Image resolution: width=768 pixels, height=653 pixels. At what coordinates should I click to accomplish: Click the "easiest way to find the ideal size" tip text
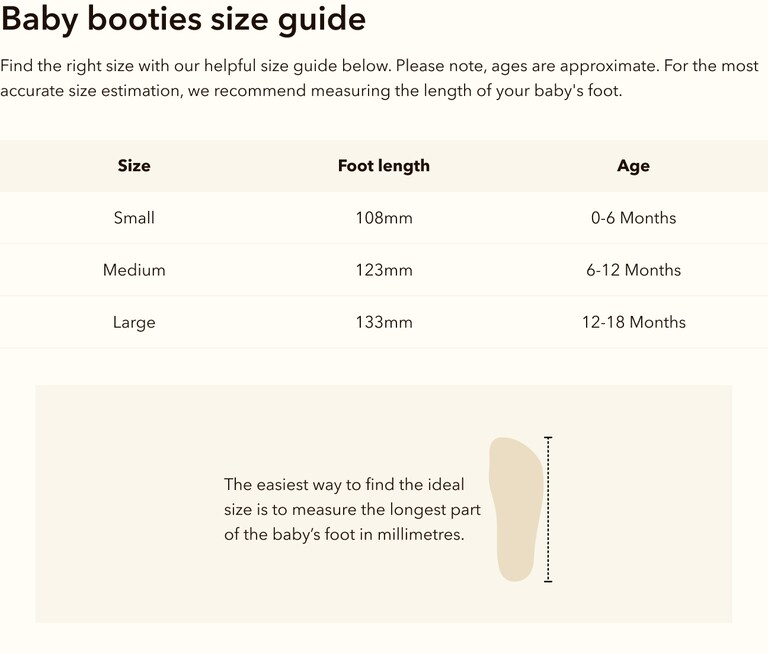pos(352,509)
